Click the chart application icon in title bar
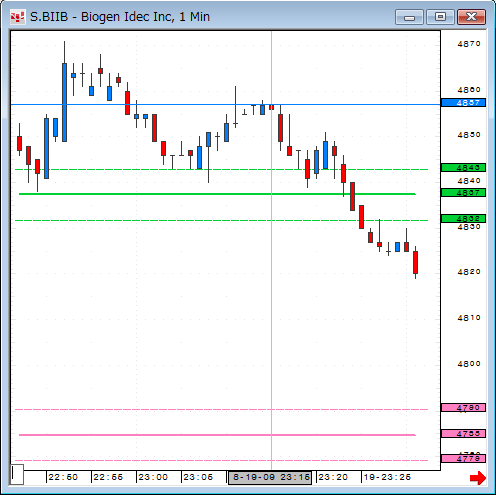Image resolution: width=496 pixels, height=495 pixels. (x=17, y=17)
